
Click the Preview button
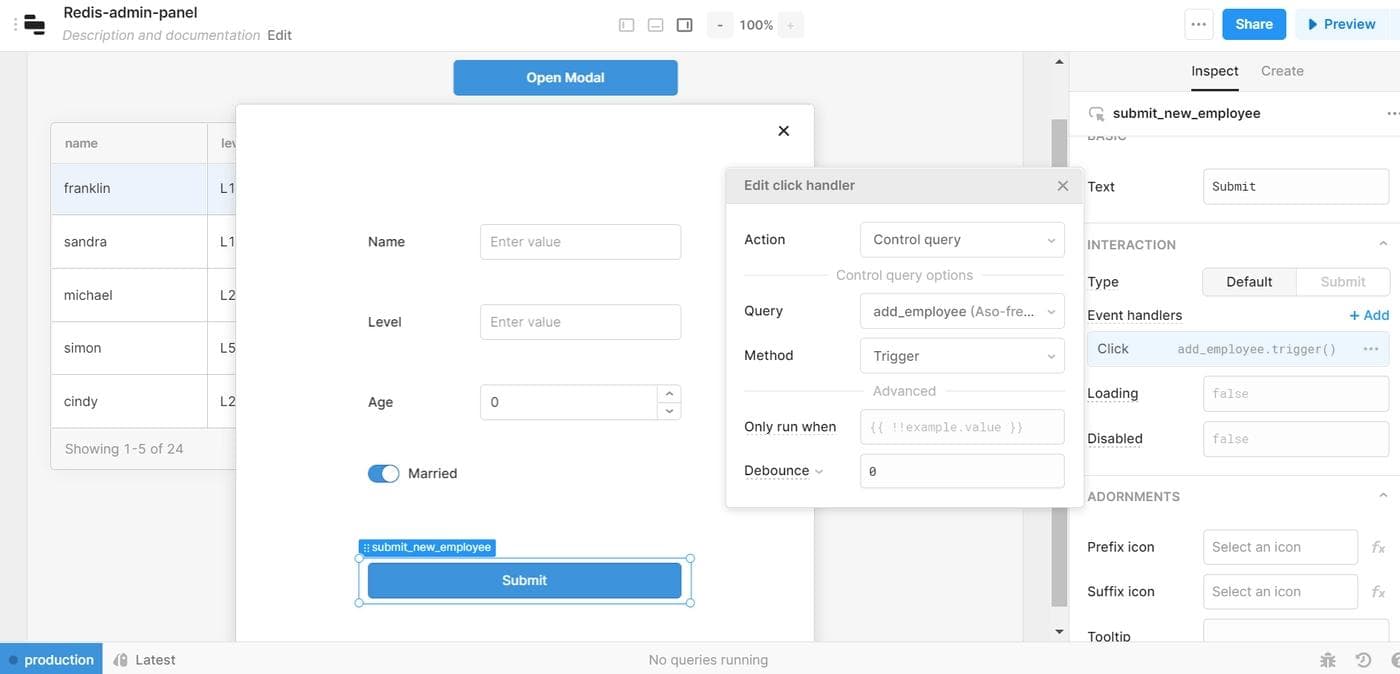point(1341,25)
